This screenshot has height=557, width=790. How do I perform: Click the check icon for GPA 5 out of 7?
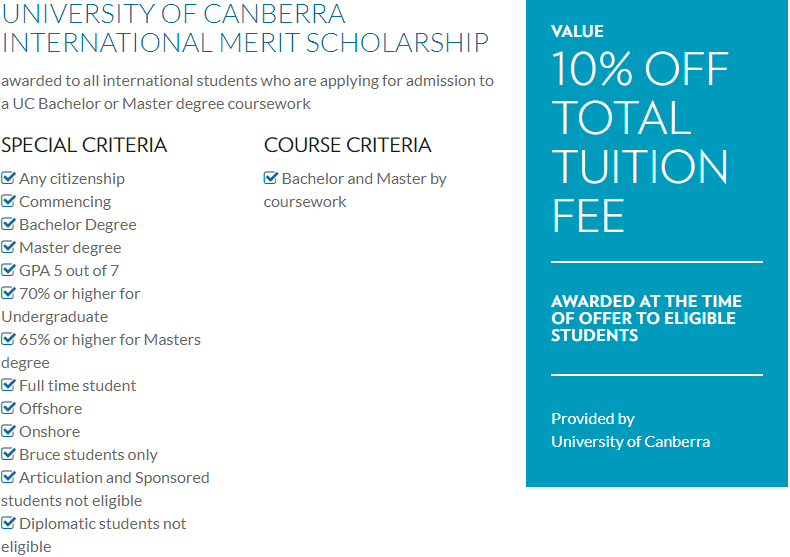point(8,270)
